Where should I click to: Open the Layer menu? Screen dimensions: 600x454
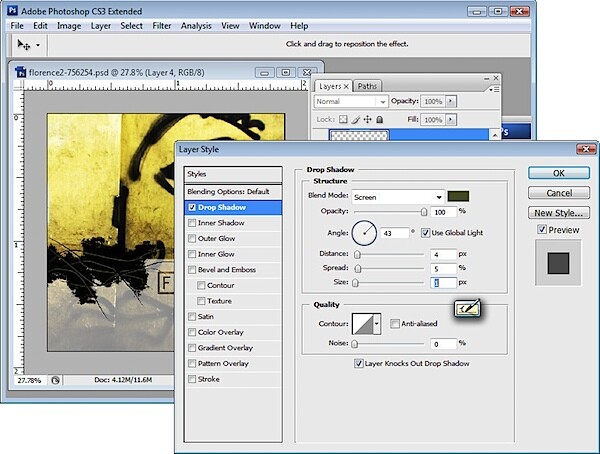(x=101, y=26)
